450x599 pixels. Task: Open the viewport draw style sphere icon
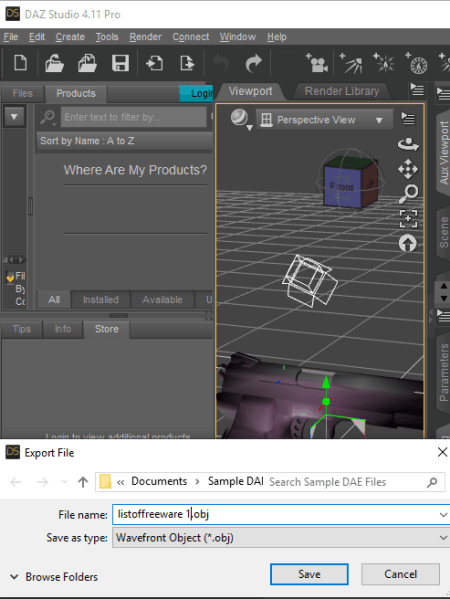click(241, 119)
